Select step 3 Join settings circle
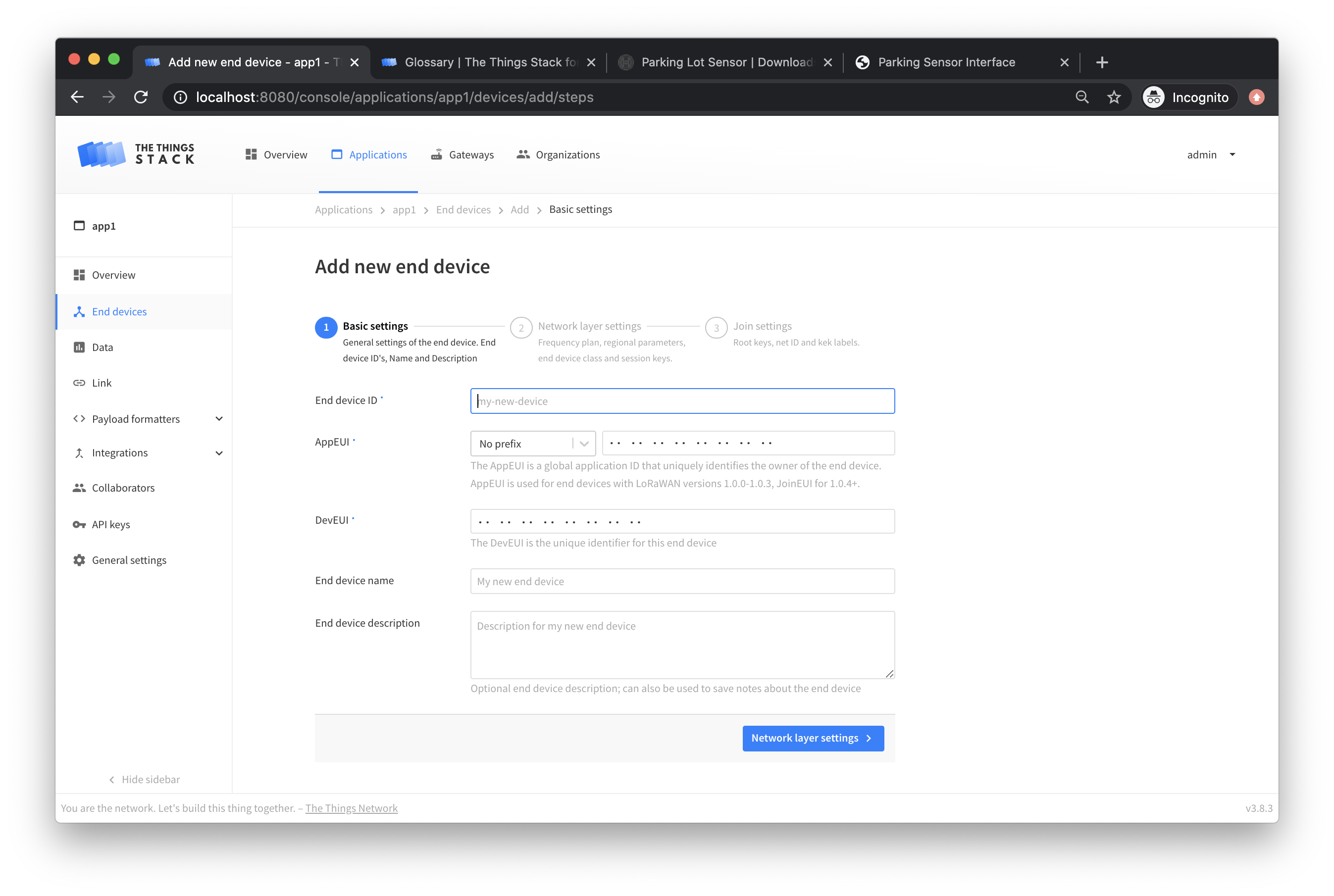The width and height of the screenshot is (1334, 896). 717,327
